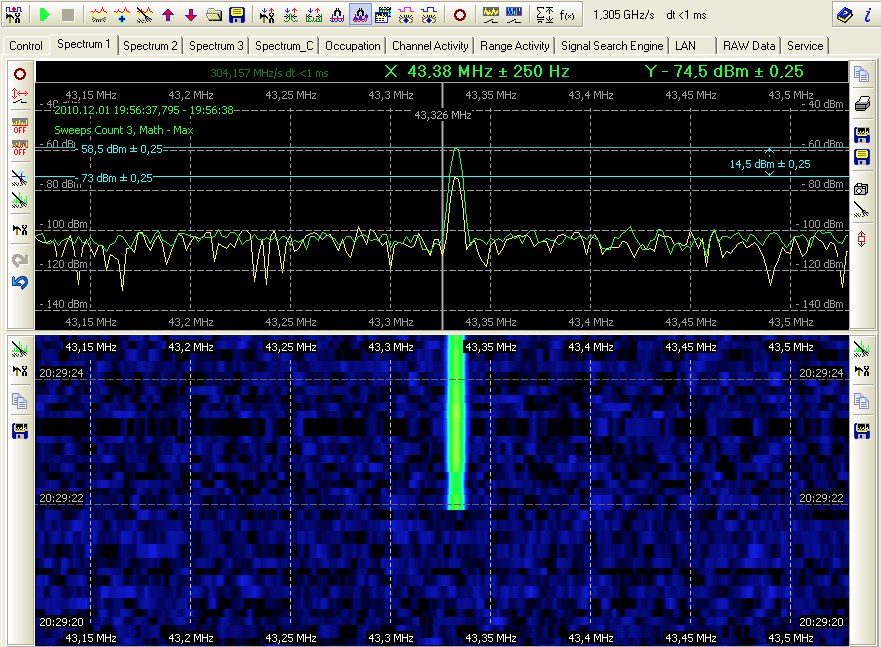The width and height of the screenshot is (881, 647).
Task: Open the info 'i' icon at top right
Action: 867,15
